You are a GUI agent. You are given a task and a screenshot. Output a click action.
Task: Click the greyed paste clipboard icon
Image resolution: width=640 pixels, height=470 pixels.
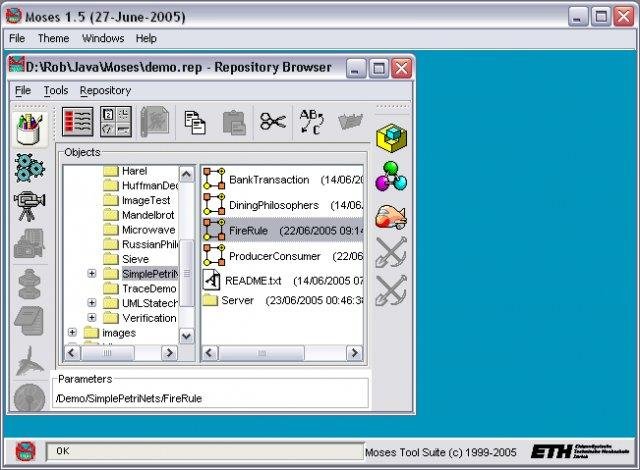(x=234, y=122)
